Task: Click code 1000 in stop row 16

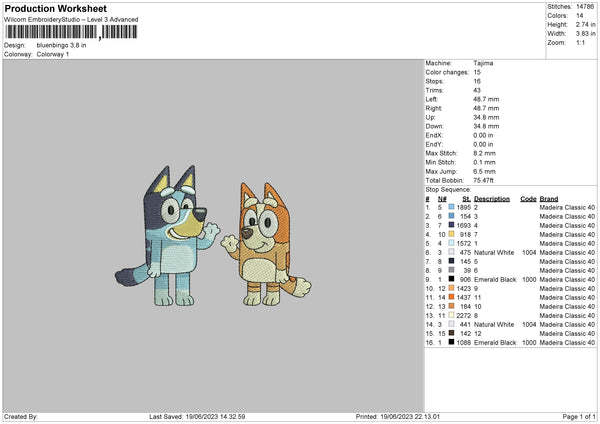Action: (x=529, y=342)
